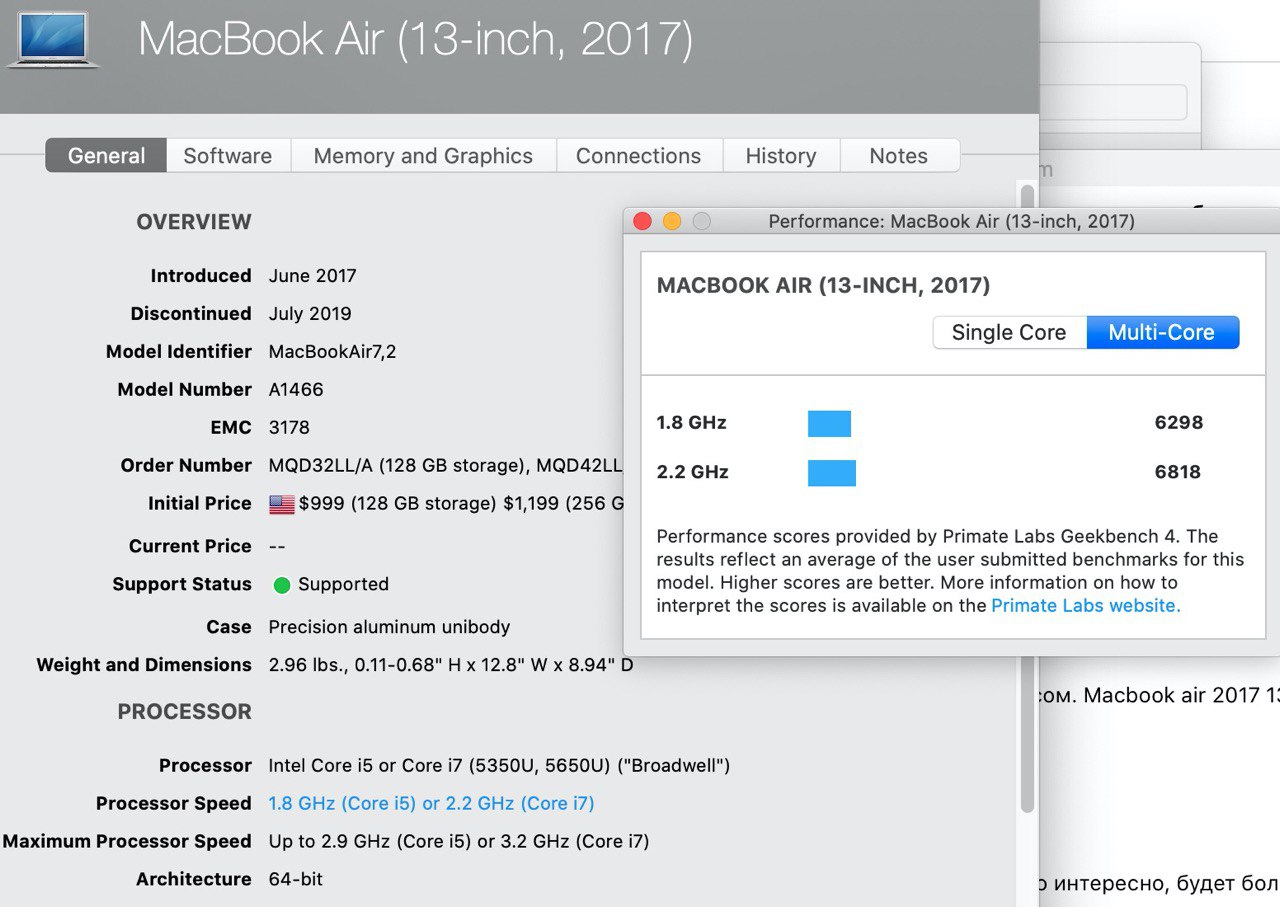Click the Introduced value June 2017
This screenshot has width=1280, height=907.
point(313,276)
